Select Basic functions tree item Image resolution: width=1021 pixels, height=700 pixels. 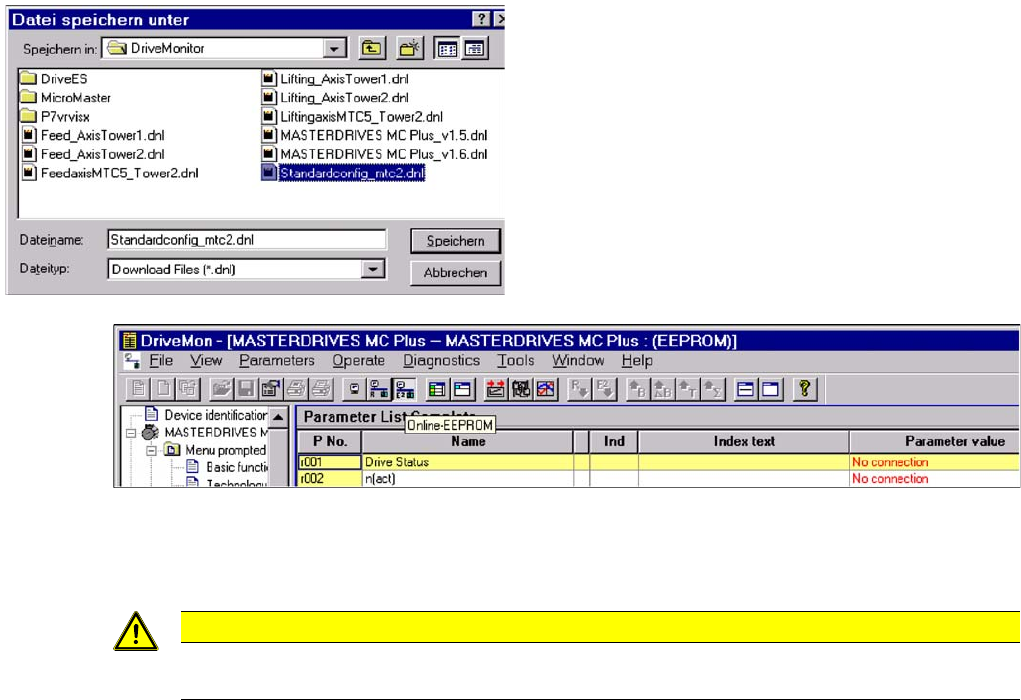pos(227,467)
